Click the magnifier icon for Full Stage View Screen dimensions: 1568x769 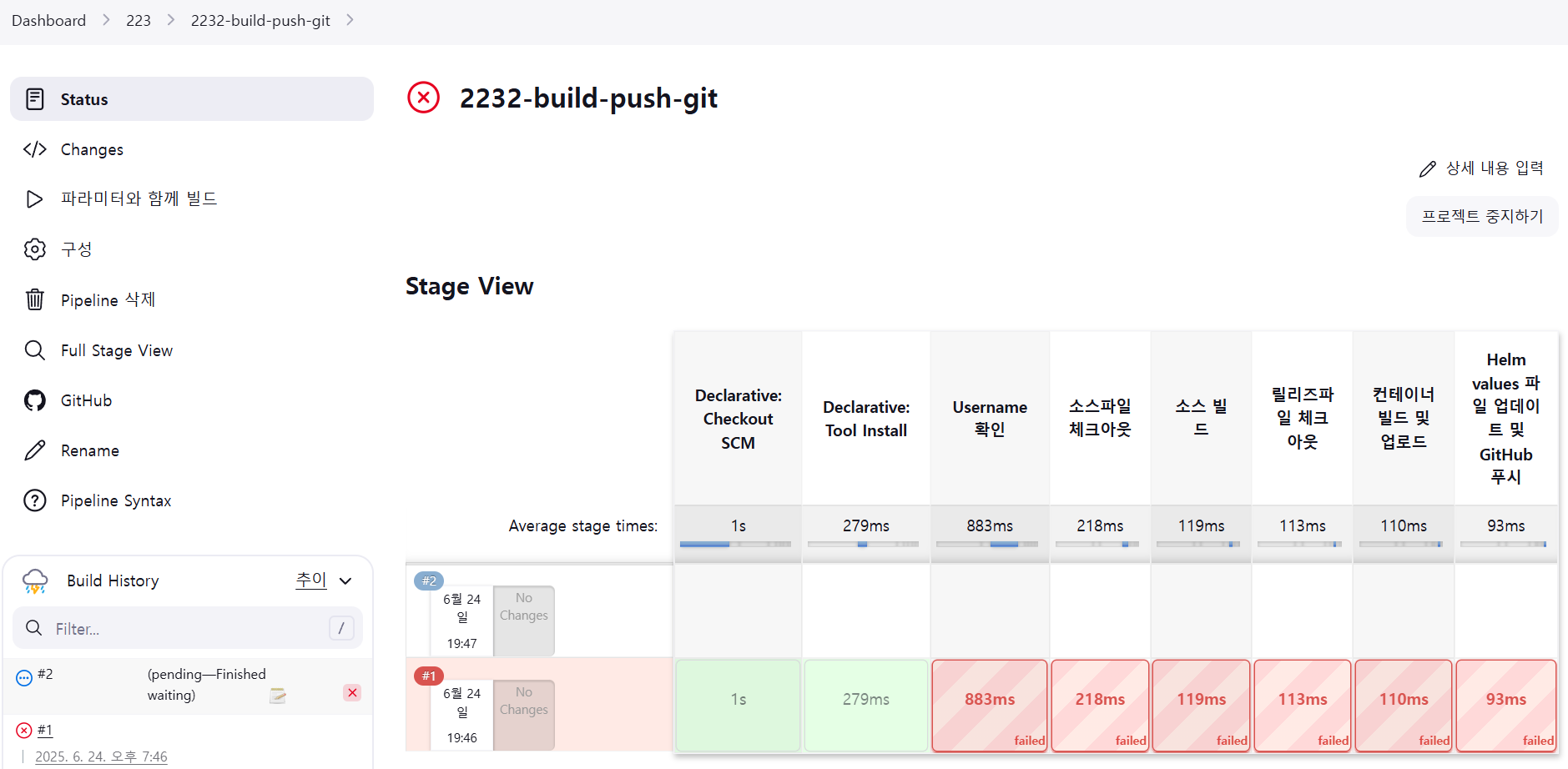coord(34,350)
